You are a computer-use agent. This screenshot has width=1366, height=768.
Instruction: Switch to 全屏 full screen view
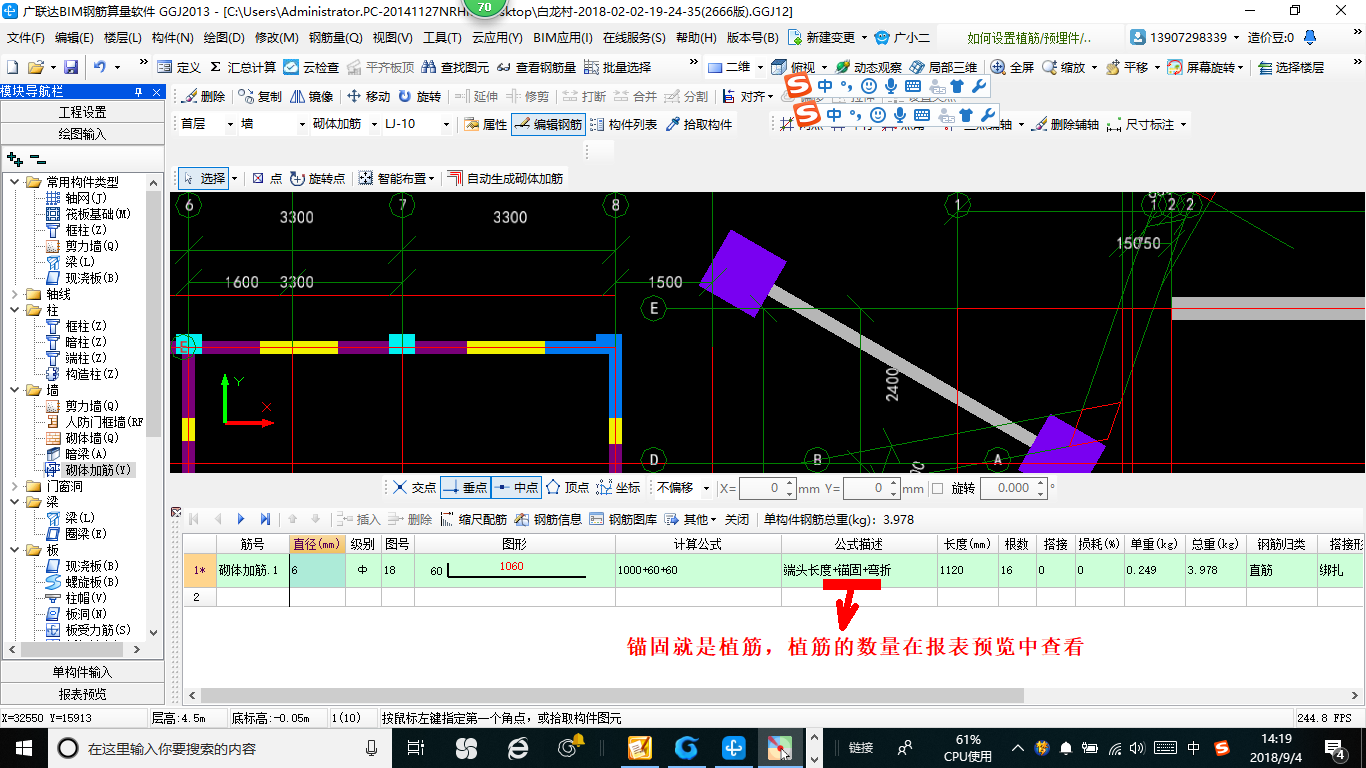click(x=1012, y=67)
